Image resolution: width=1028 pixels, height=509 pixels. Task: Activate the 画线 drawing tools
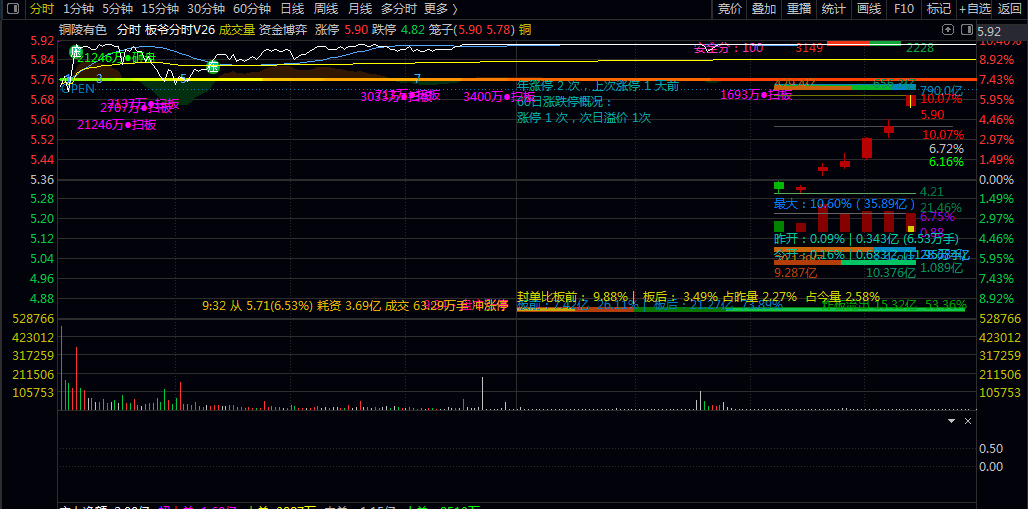869,9
